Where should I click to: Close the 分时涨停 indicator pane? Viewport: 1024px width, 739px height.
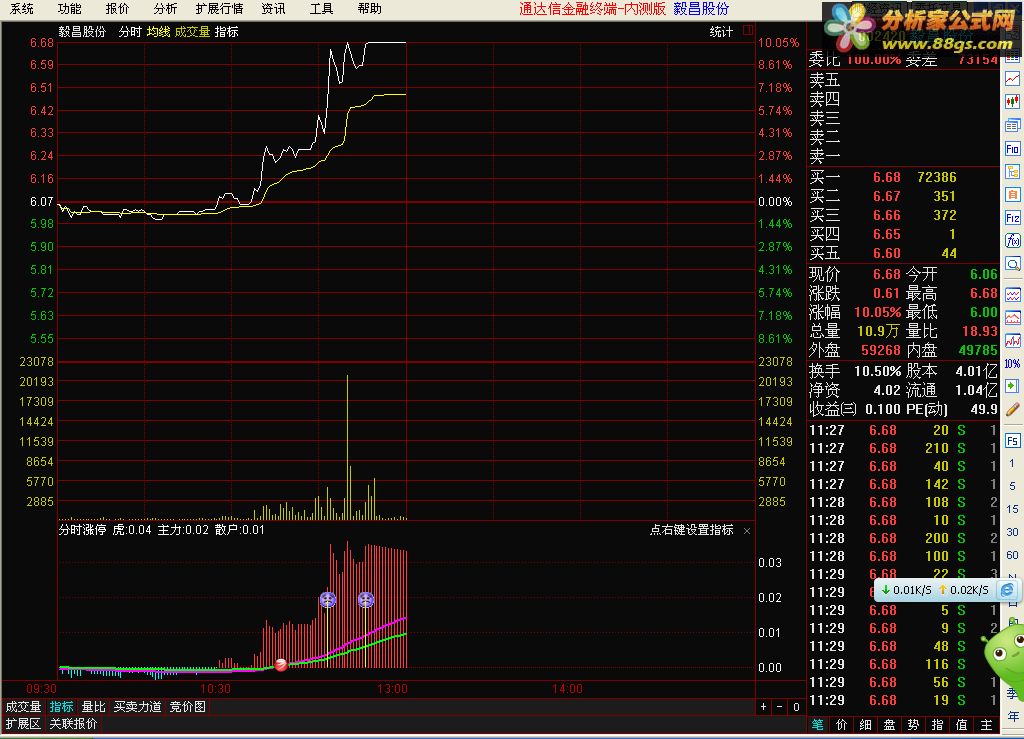747,531
